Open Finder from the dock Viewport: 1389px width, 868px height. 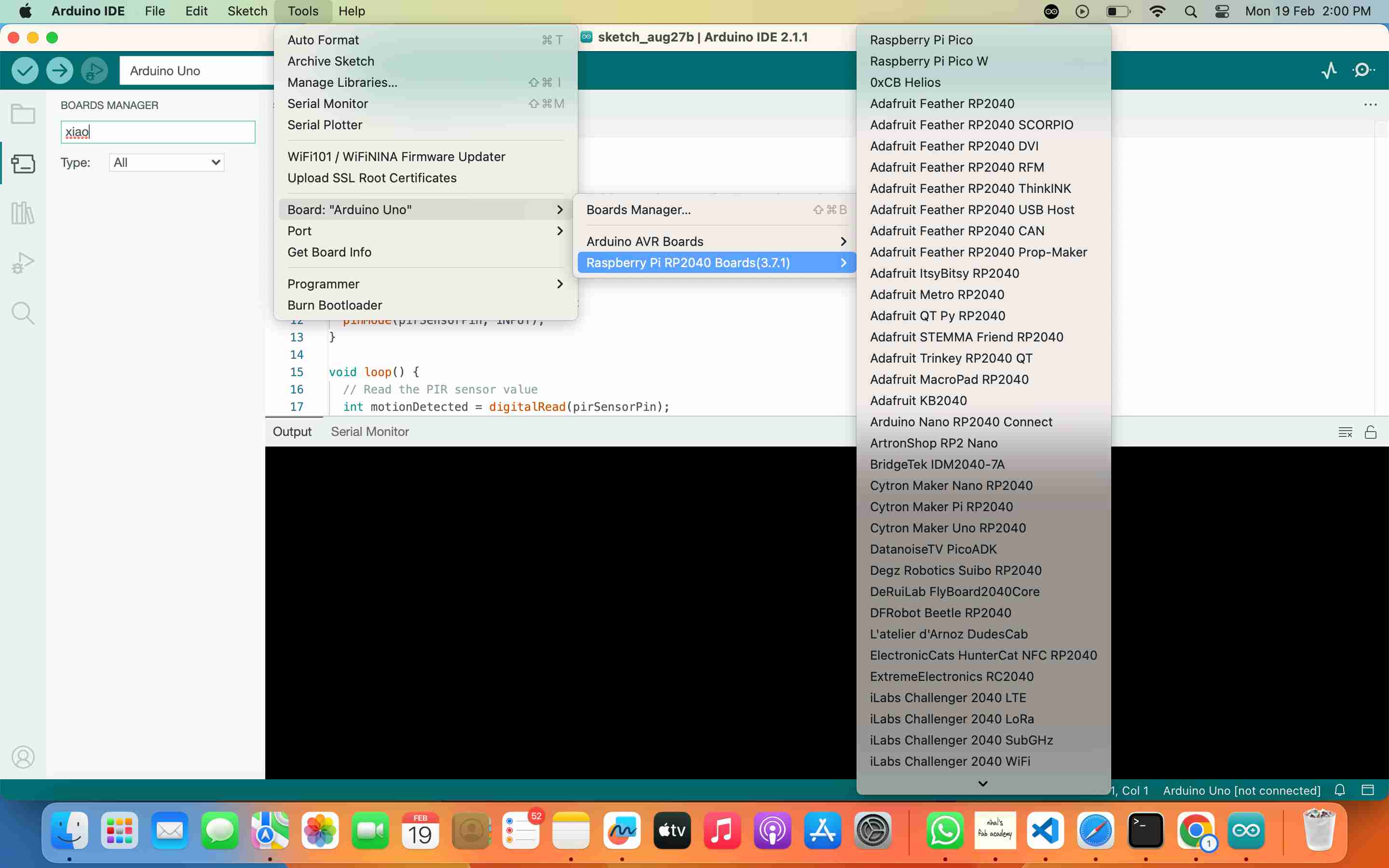tap(69, 830)
